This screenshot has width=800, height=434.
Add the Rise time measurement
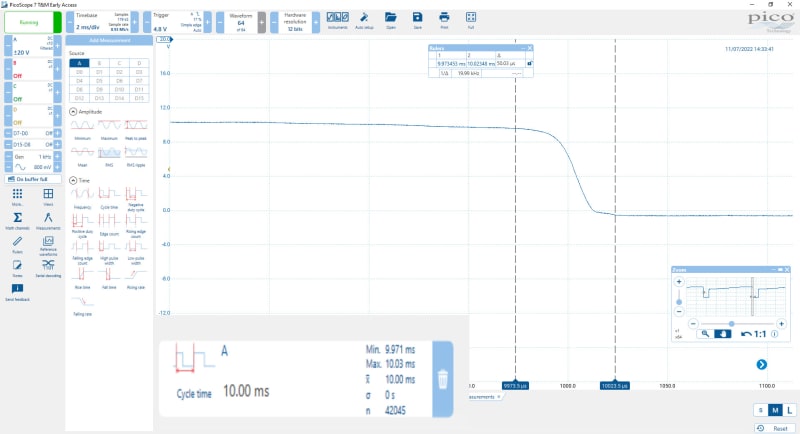[82, 278]
